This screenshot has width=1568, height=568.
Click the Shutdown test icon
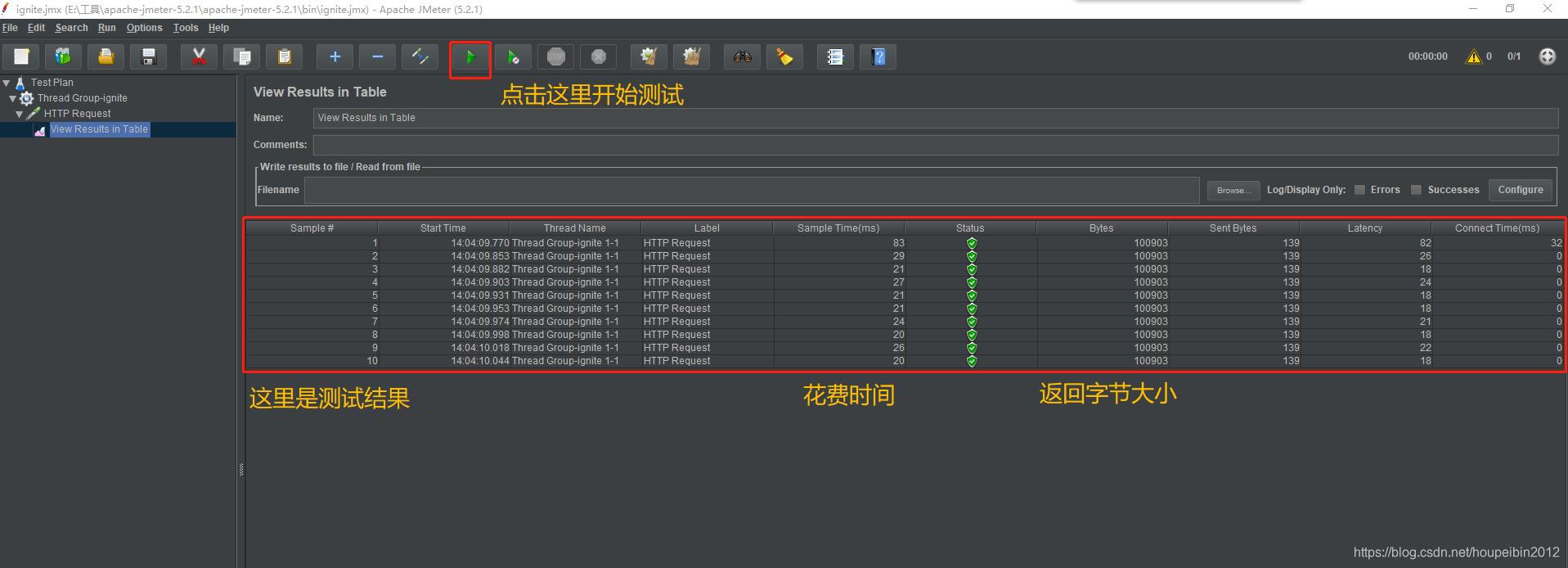(599, 56)
